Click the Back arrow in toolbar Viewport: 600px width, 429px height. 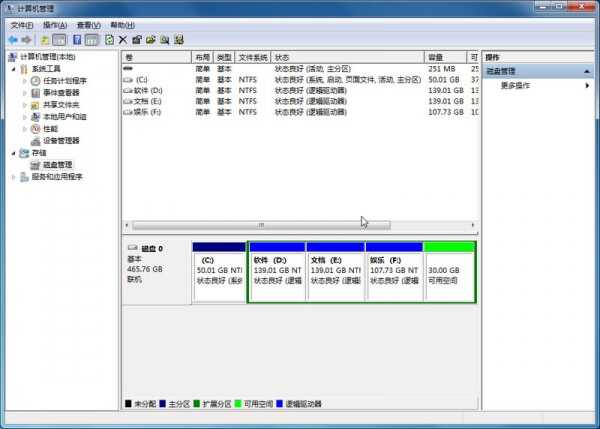coord(12,40)
